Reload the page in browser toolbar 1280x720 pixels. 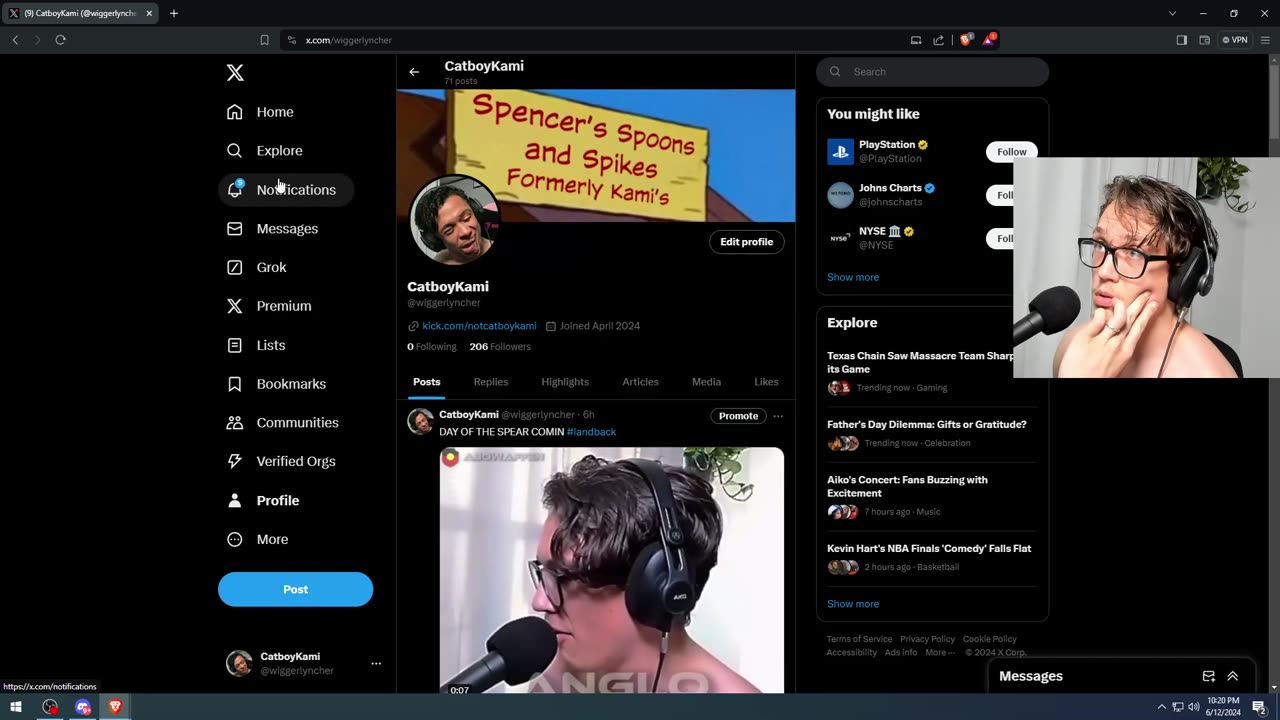[x=60, y=40]
